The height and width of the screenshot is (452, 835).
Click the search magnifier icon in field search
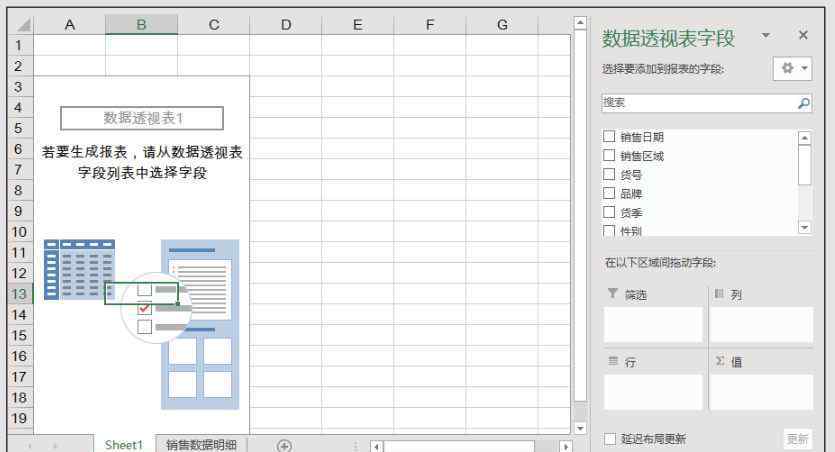pyautogui.click(x=804, y=103)
